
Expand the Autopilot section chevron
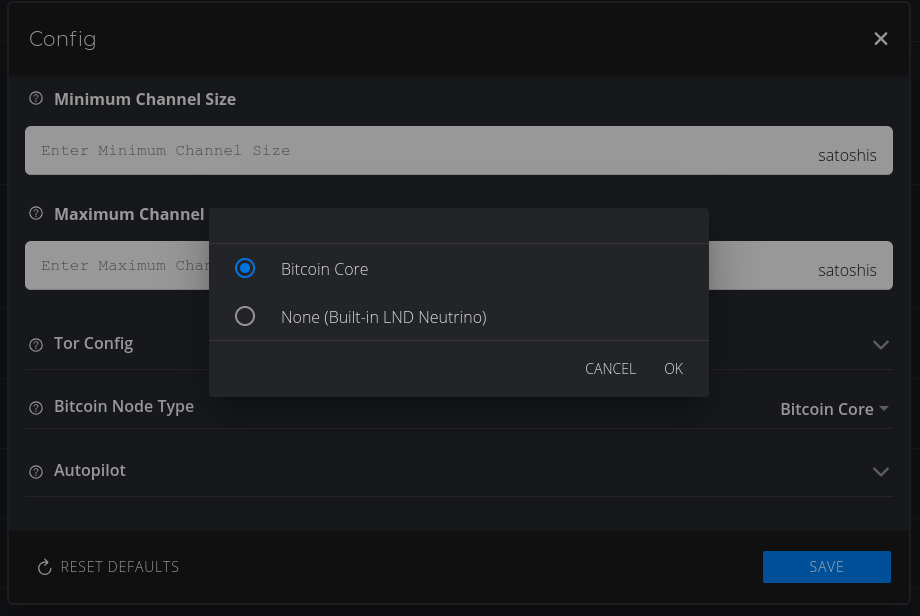click(880, 471)
